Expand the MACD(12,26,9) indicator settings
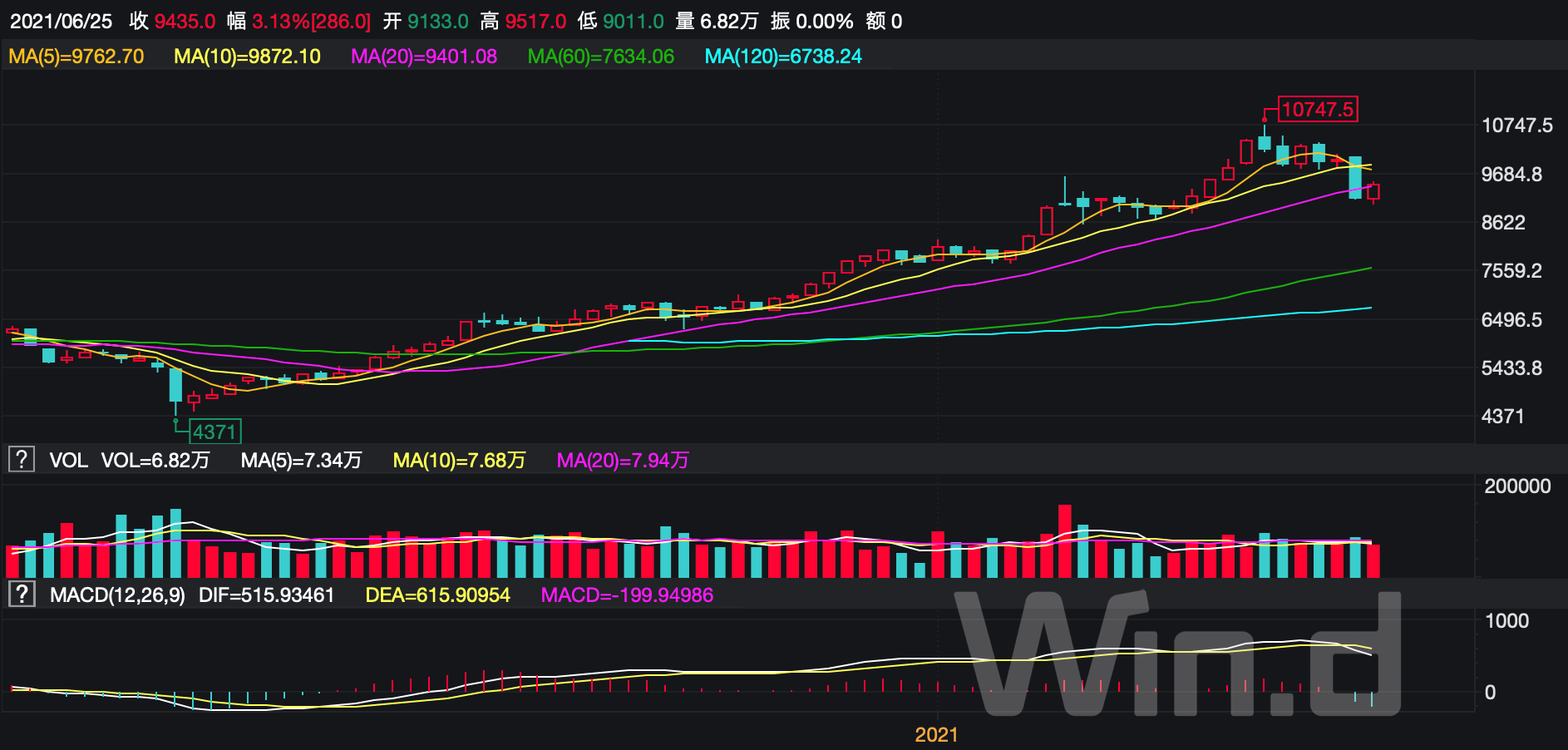The width and height of the screenshot is (1568, 750). tap(118, 595)
